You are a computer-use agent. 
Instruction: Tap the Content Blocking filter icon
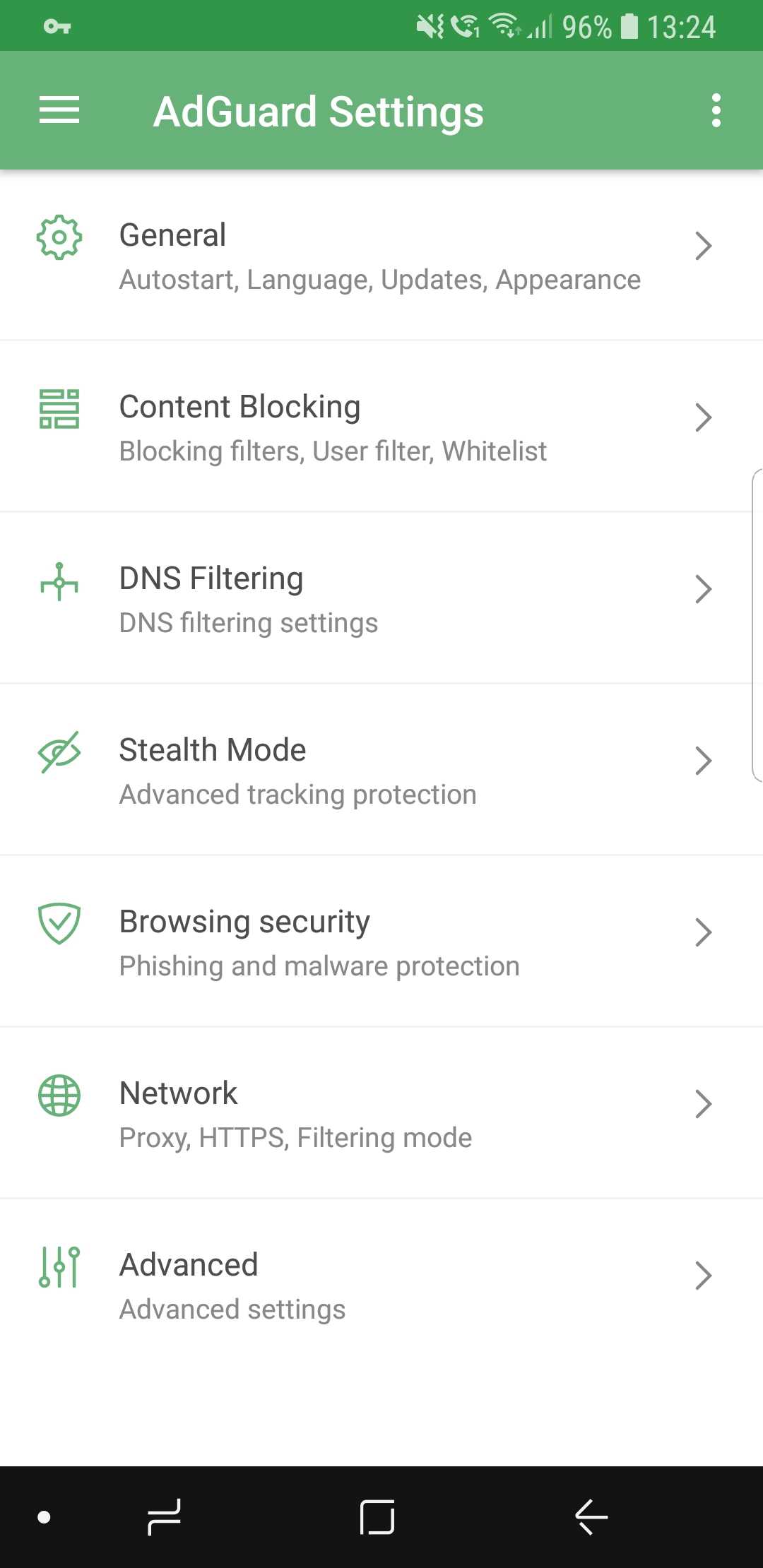(x=59, y=409)
